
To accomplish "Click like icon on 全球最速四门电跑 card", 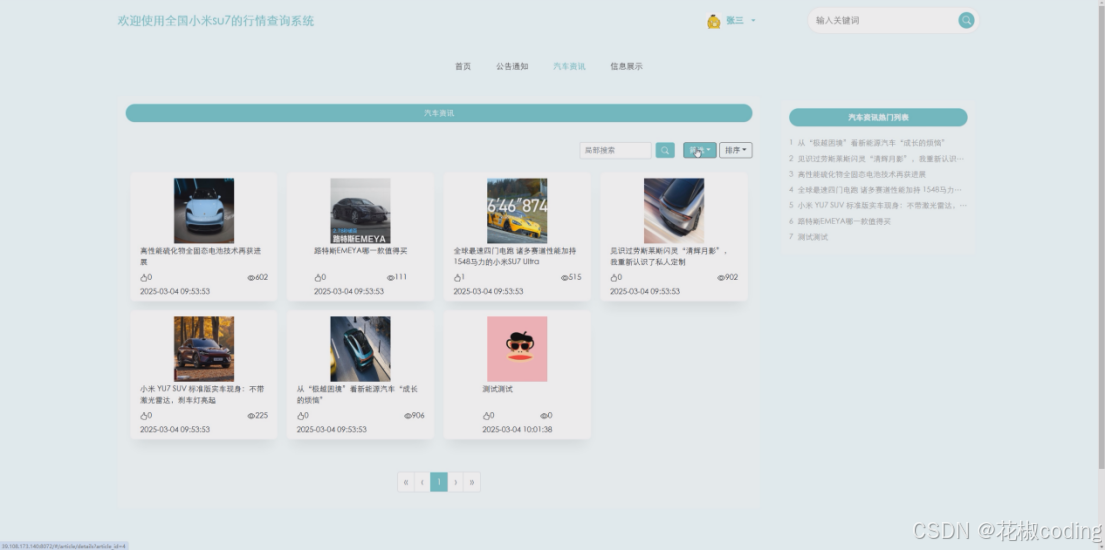I will click(457, 278).
